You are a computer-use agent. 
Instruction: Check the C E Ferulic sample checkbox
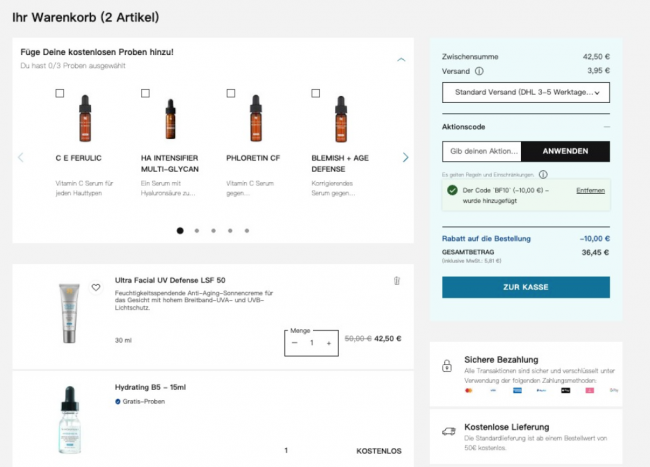[60, 93]
